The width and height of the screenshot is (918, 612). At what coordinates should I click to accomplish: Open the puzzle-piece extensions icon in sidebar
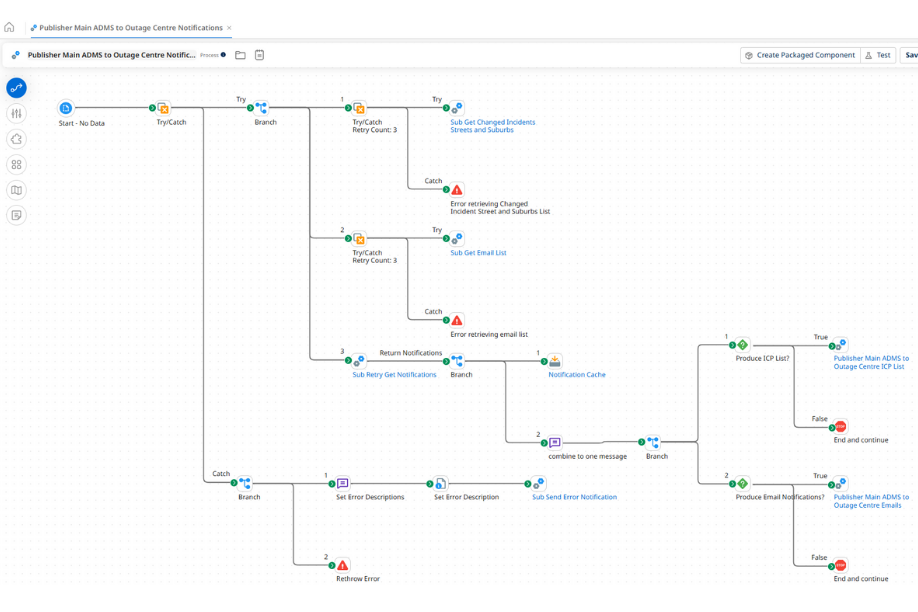coord(16,139)
